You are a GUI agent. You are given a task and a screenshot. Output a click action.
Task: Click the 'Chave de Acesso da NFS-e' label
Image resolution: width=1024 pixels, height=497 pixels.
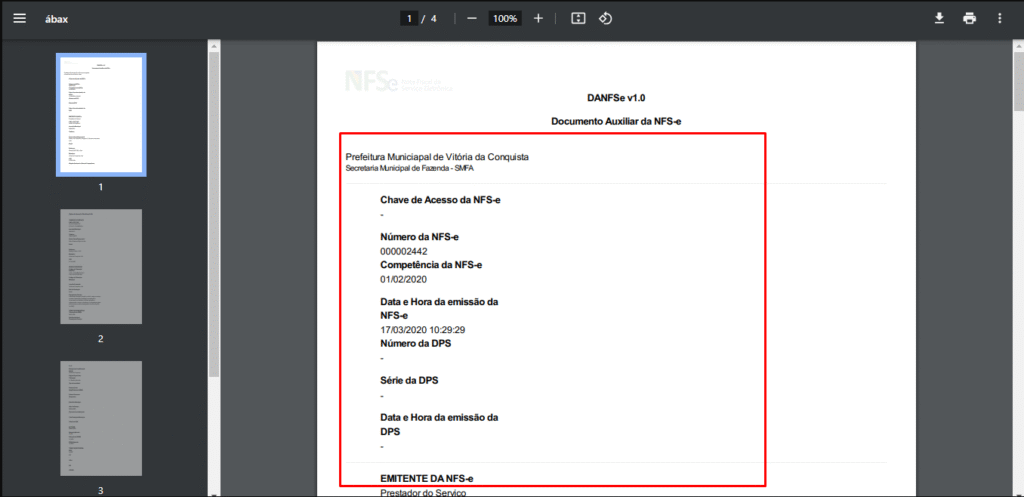[440, 200]
